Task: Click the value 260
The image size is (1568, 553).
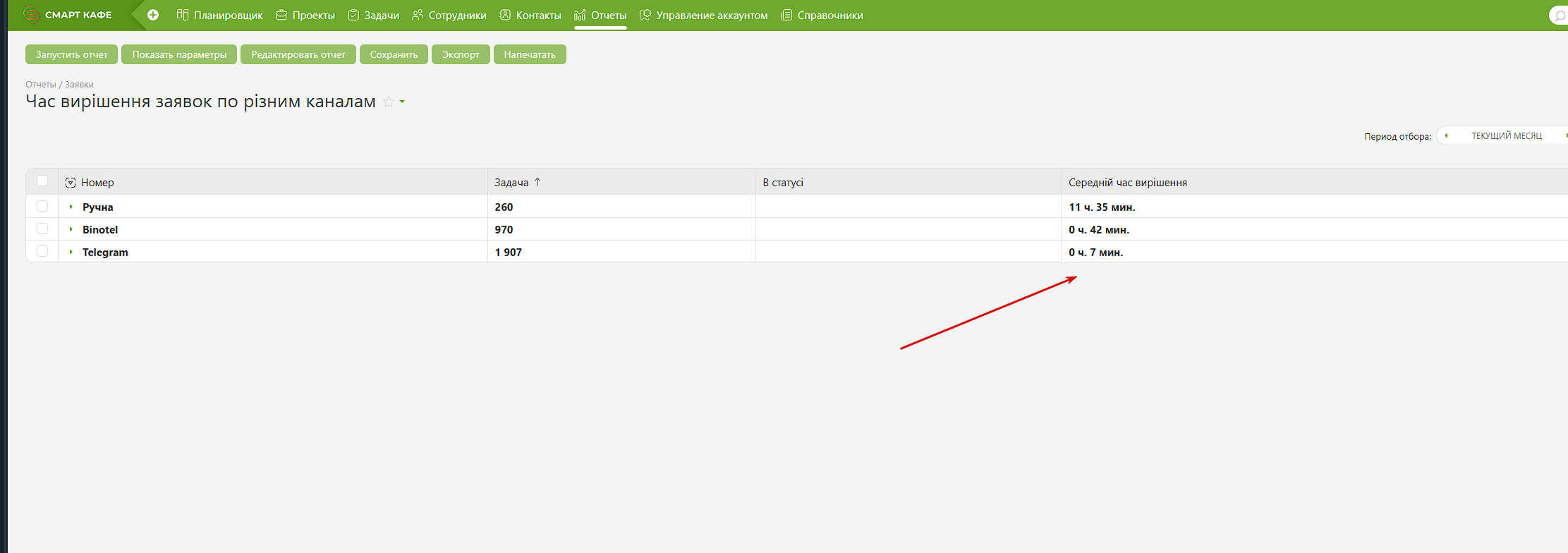Action: (504, 207)
